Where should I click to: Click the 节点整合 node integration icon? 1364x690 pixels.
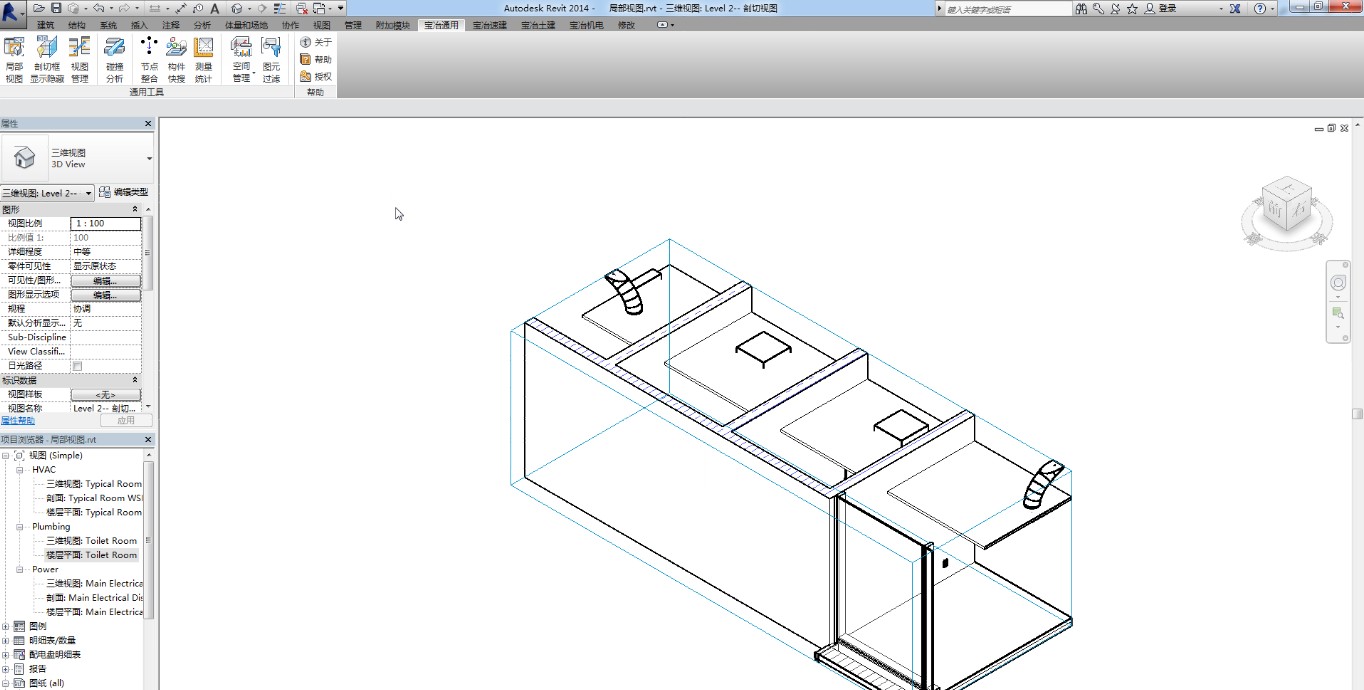149,59
